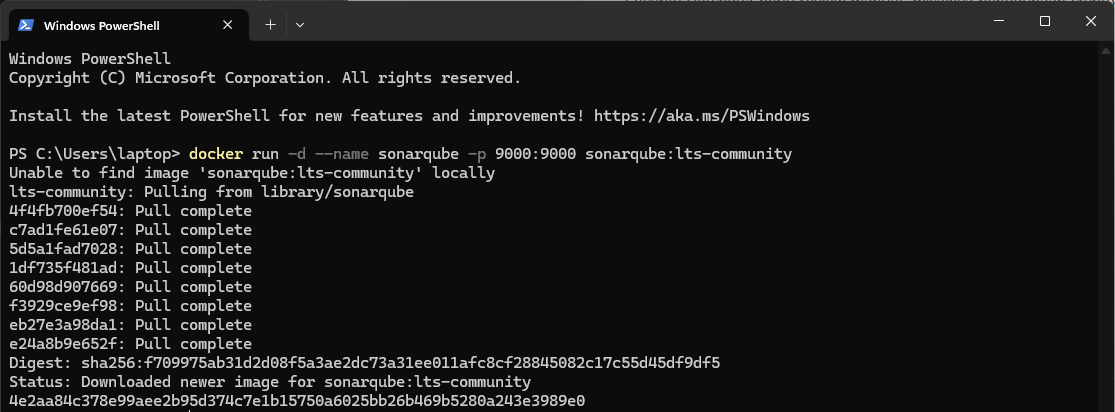This screenshot has height=412, width=1115.
Task: Click the PowerShell icon in the tab
Action: click(x=27, y=25)
